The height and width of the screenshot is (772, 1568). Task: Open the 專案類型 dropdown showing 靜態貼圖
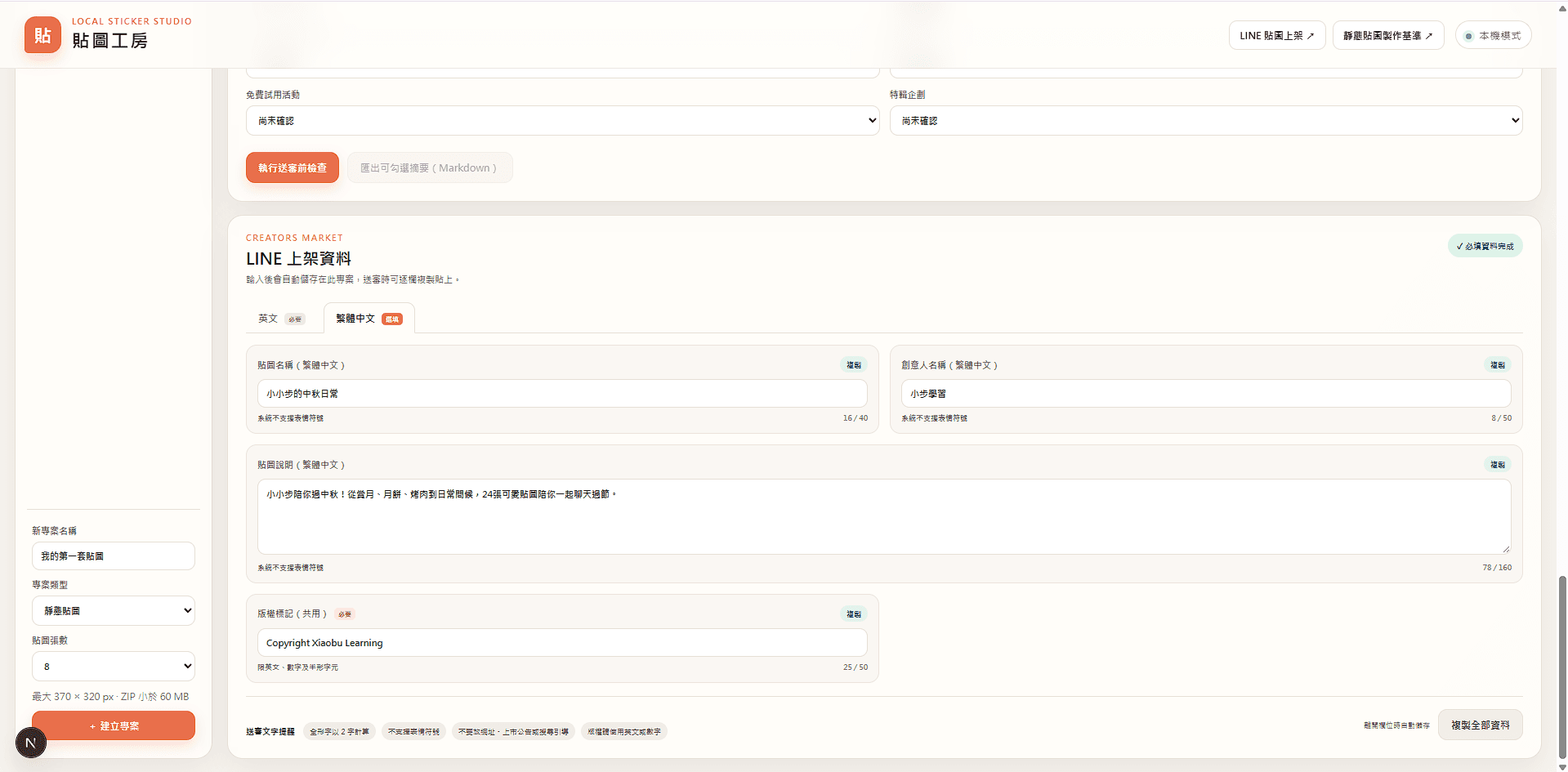tap(114, 611)
